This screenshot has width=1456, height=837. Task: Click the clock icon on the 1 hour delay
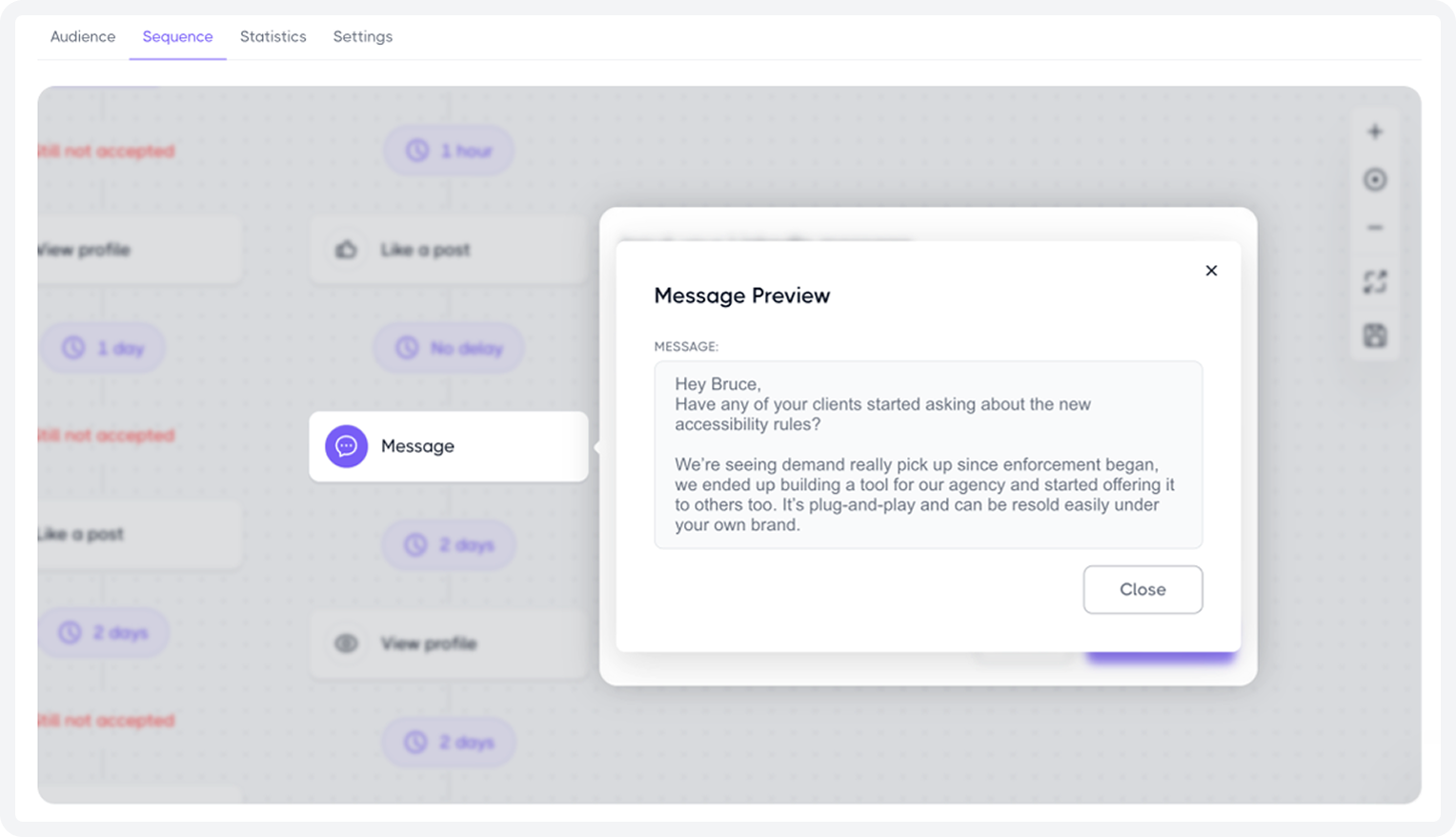pos(417,150)
